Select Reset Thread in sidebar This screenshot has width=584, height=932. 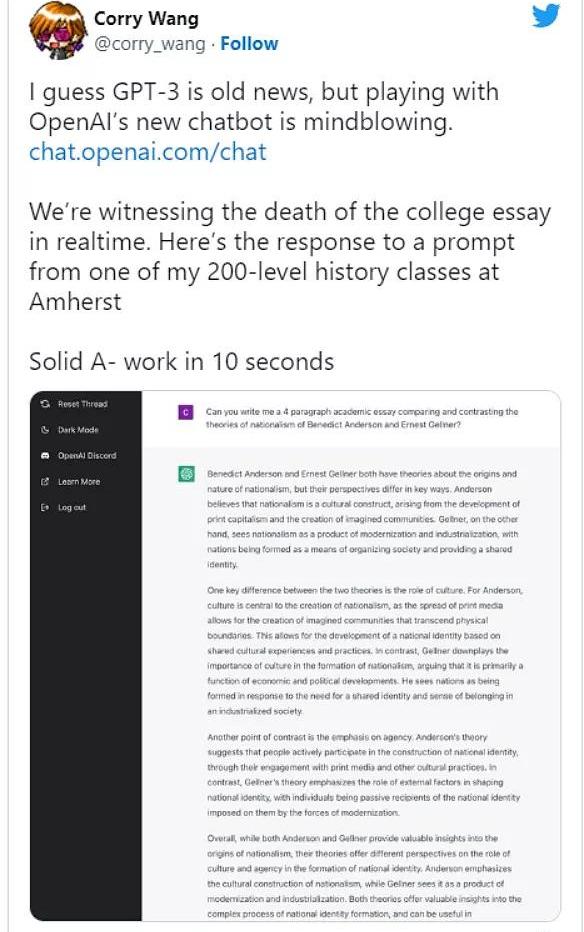(x=74, y=404)
